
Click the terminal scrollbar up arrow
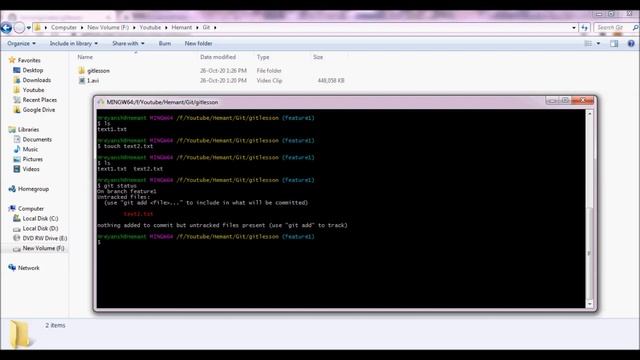click(x=589, y=114)
